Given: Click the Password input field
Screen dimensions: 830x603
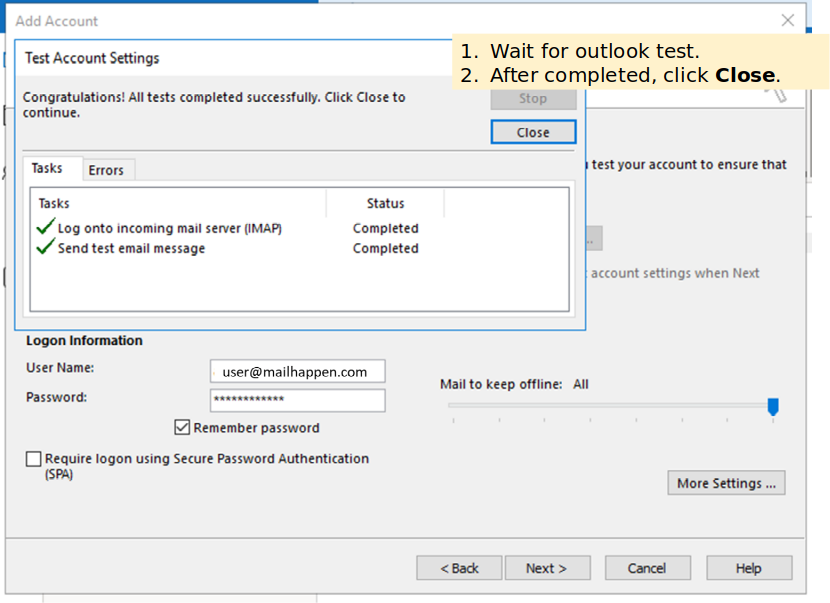Looking at the screenshot, I should (297, 400).
